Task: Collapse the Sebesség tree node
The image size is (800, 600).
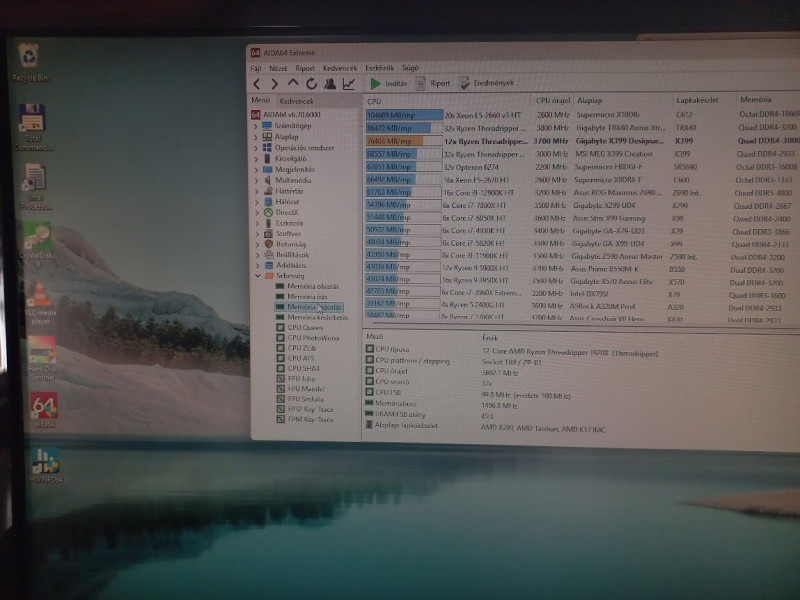Action: [257, 276]
